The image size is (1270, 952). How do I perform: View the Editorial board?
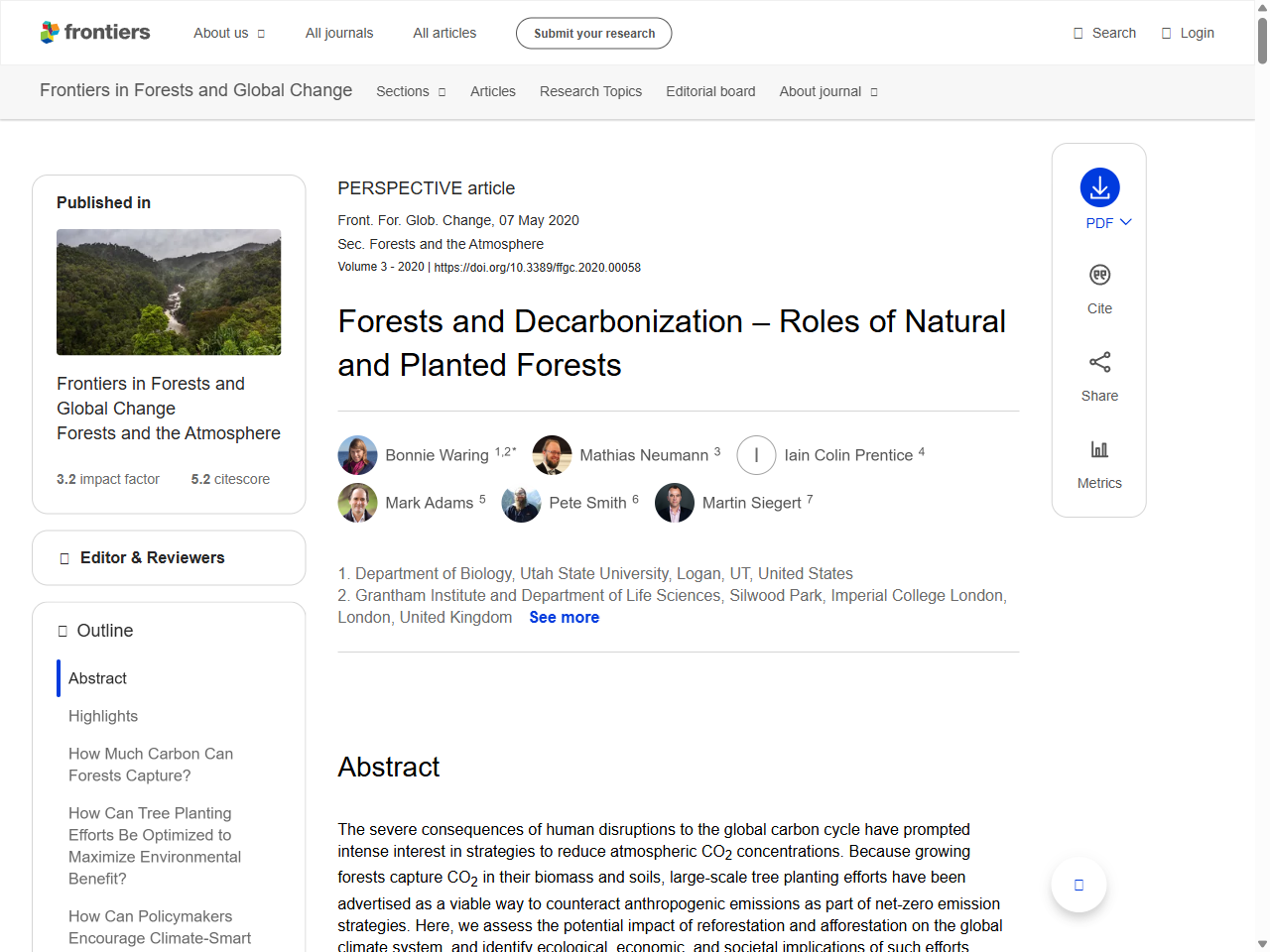click(710, 91)
